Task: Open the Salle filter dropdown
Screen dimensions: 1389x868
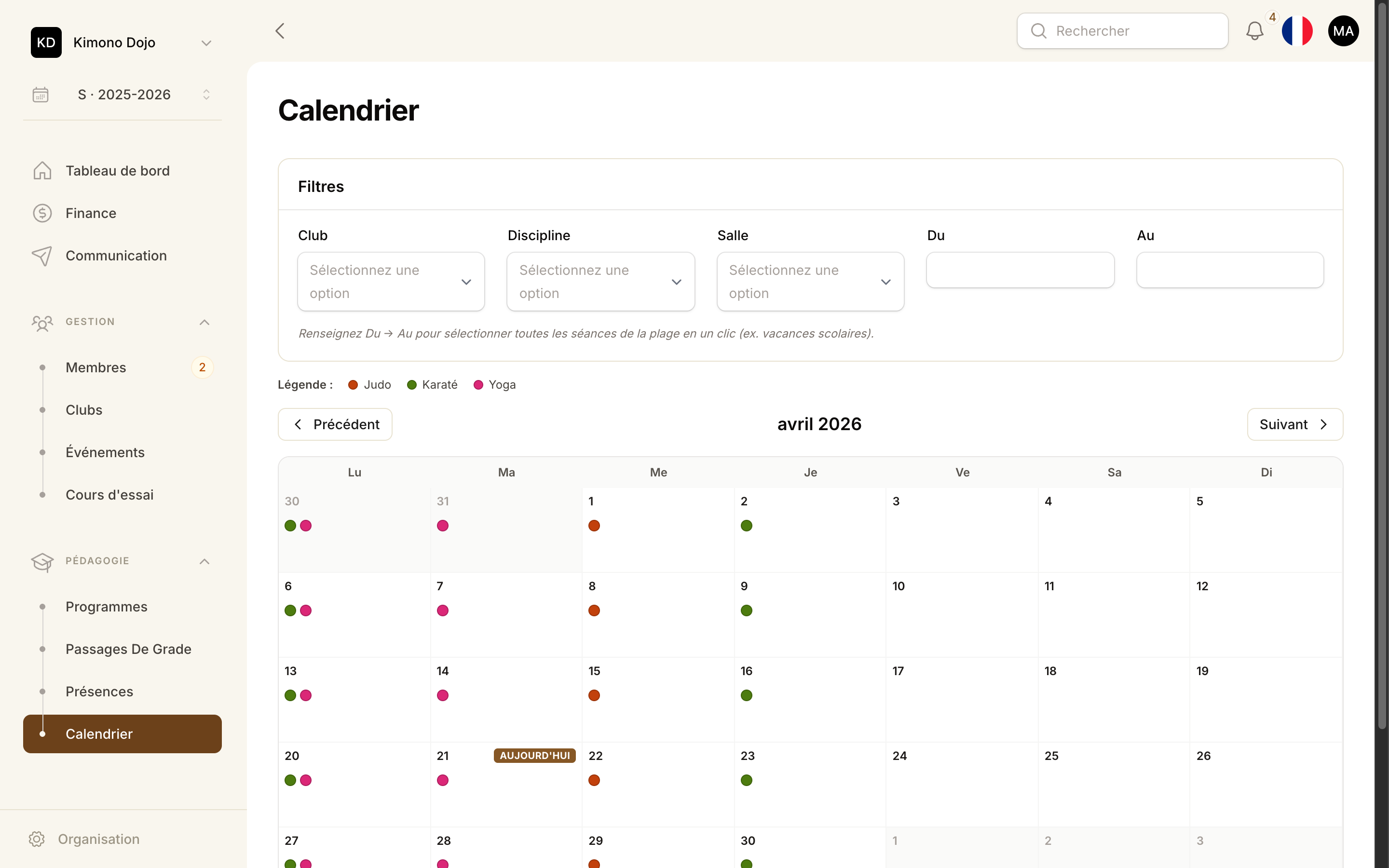Action: (810, 281)
